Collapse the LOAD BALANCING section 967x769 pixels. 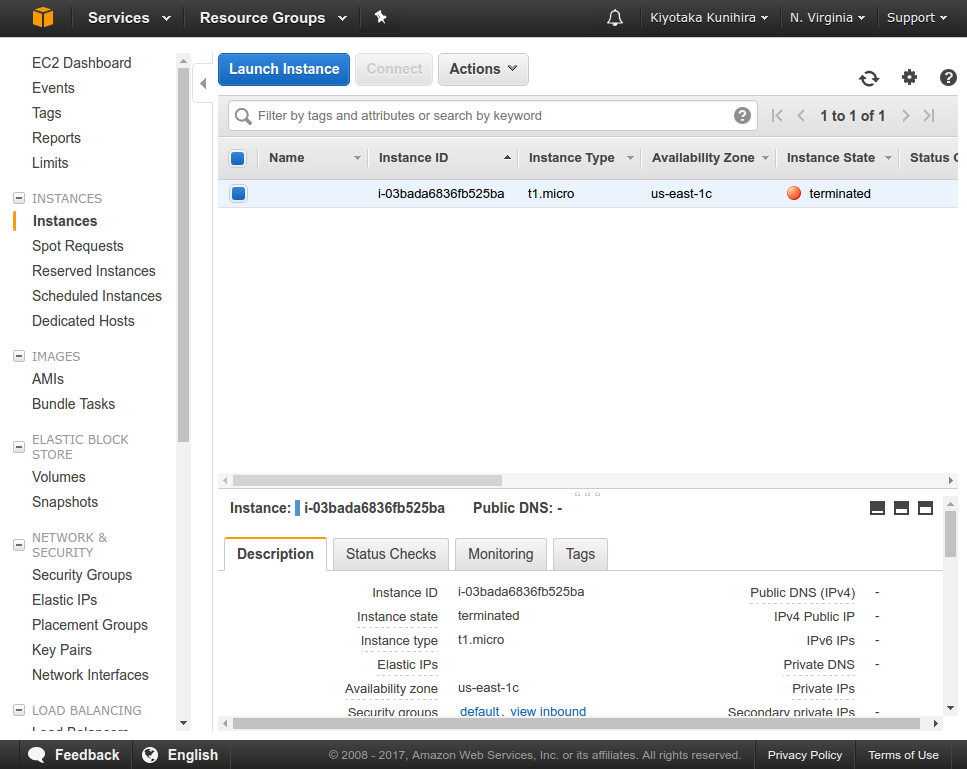tap(19, 710)
